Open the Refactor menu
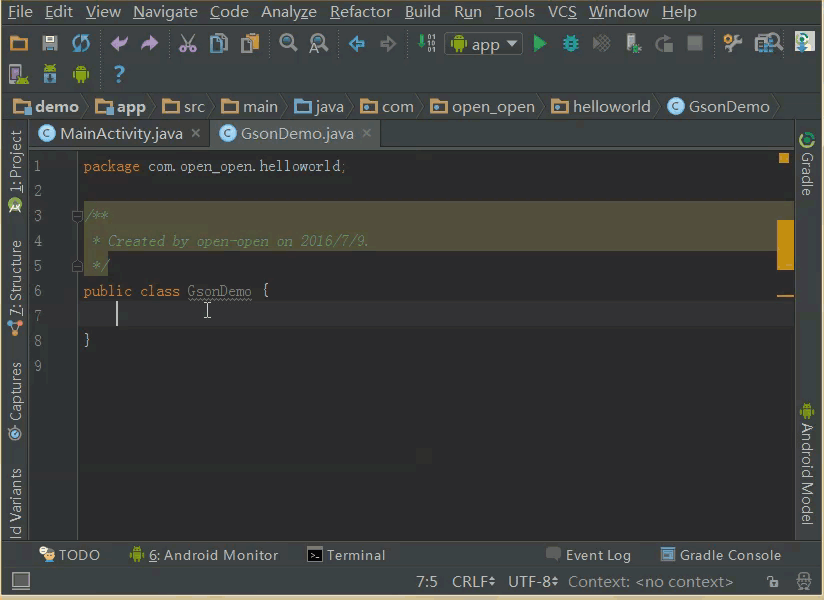 point(360,12)
